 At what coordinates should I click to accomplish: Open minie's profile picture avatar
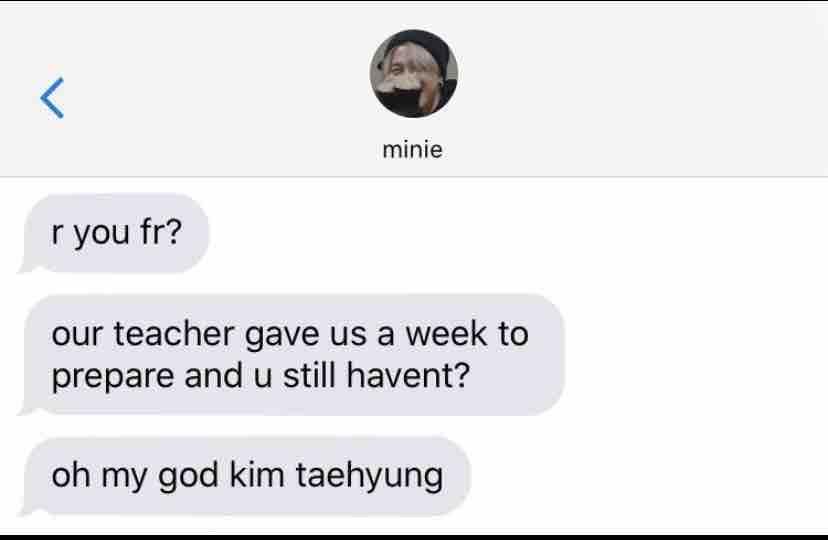(413, 73)
